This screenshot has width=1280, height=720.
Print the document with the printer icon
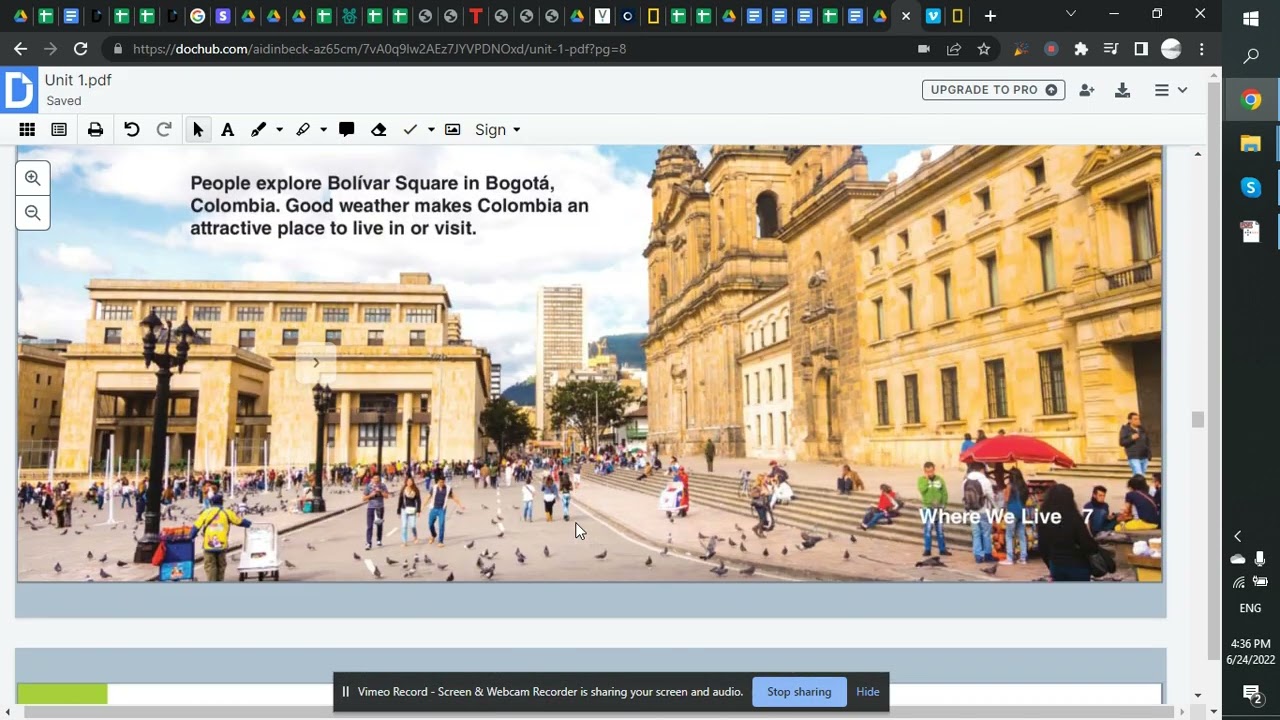[95, 130]
